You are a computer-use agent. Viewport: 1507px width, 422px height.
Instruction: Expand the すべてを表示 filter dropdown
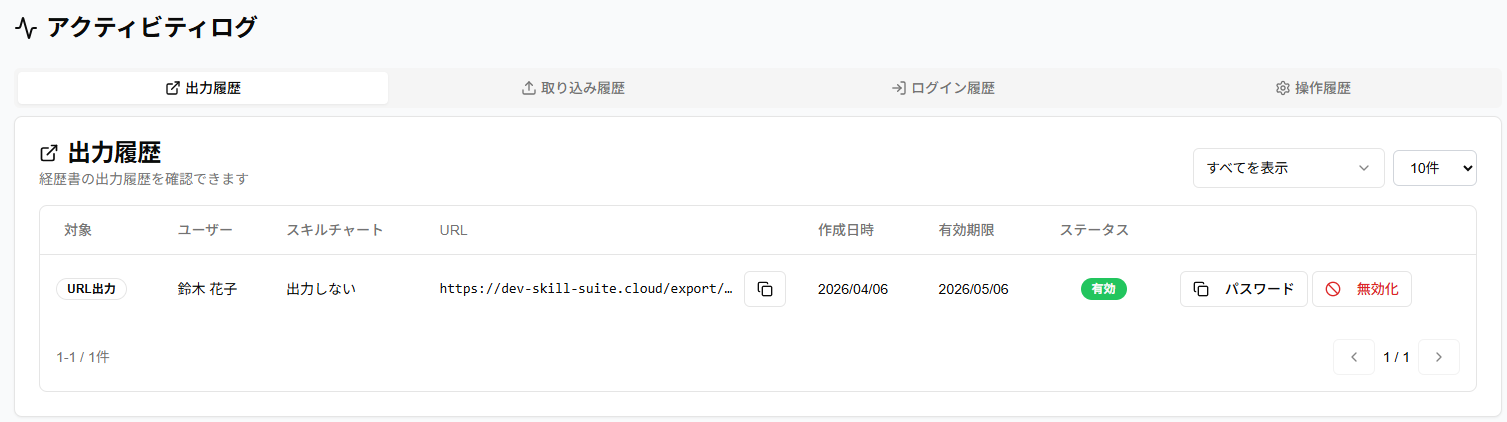1288,168
